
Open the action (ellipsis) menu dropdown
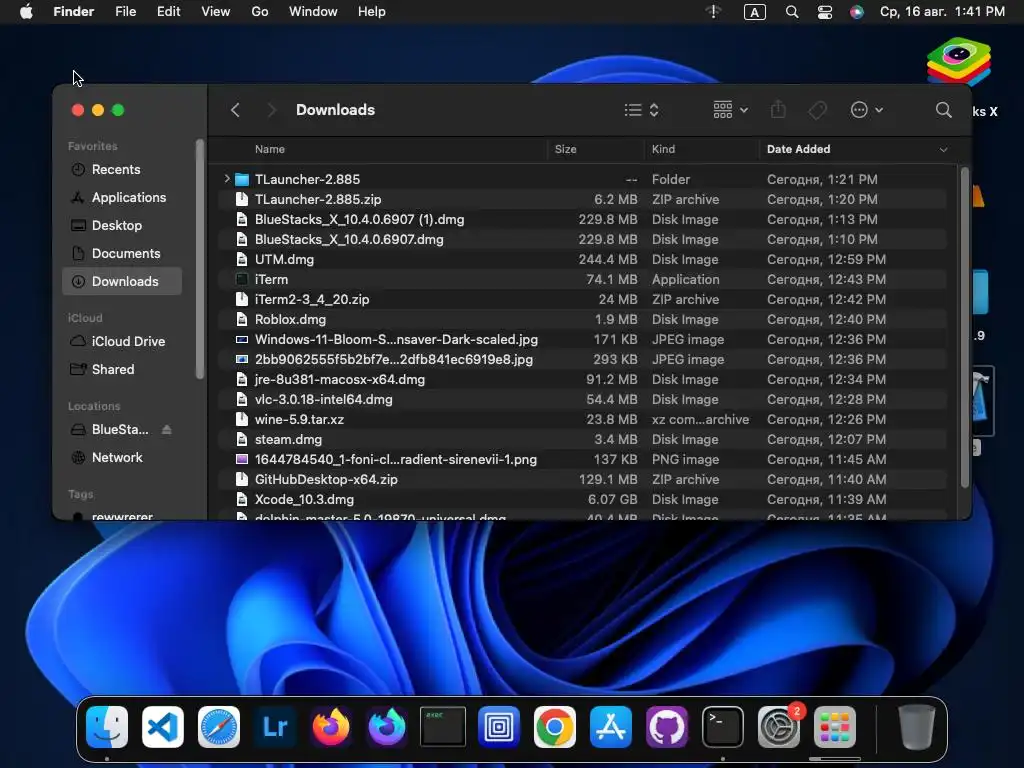[867, 110]
